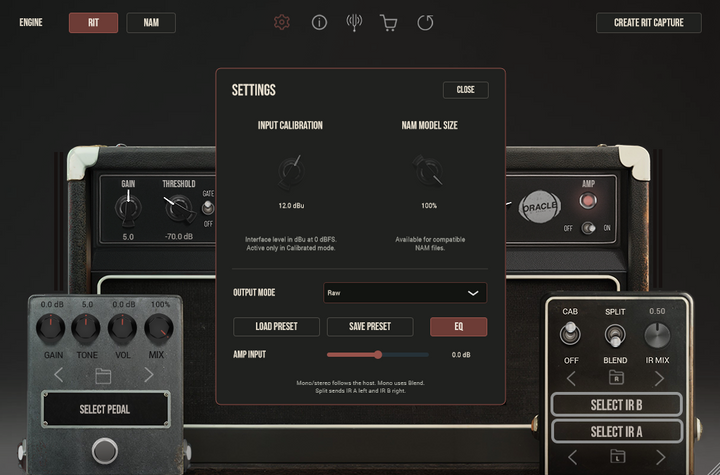Open the shopping cart store icon

388,23
